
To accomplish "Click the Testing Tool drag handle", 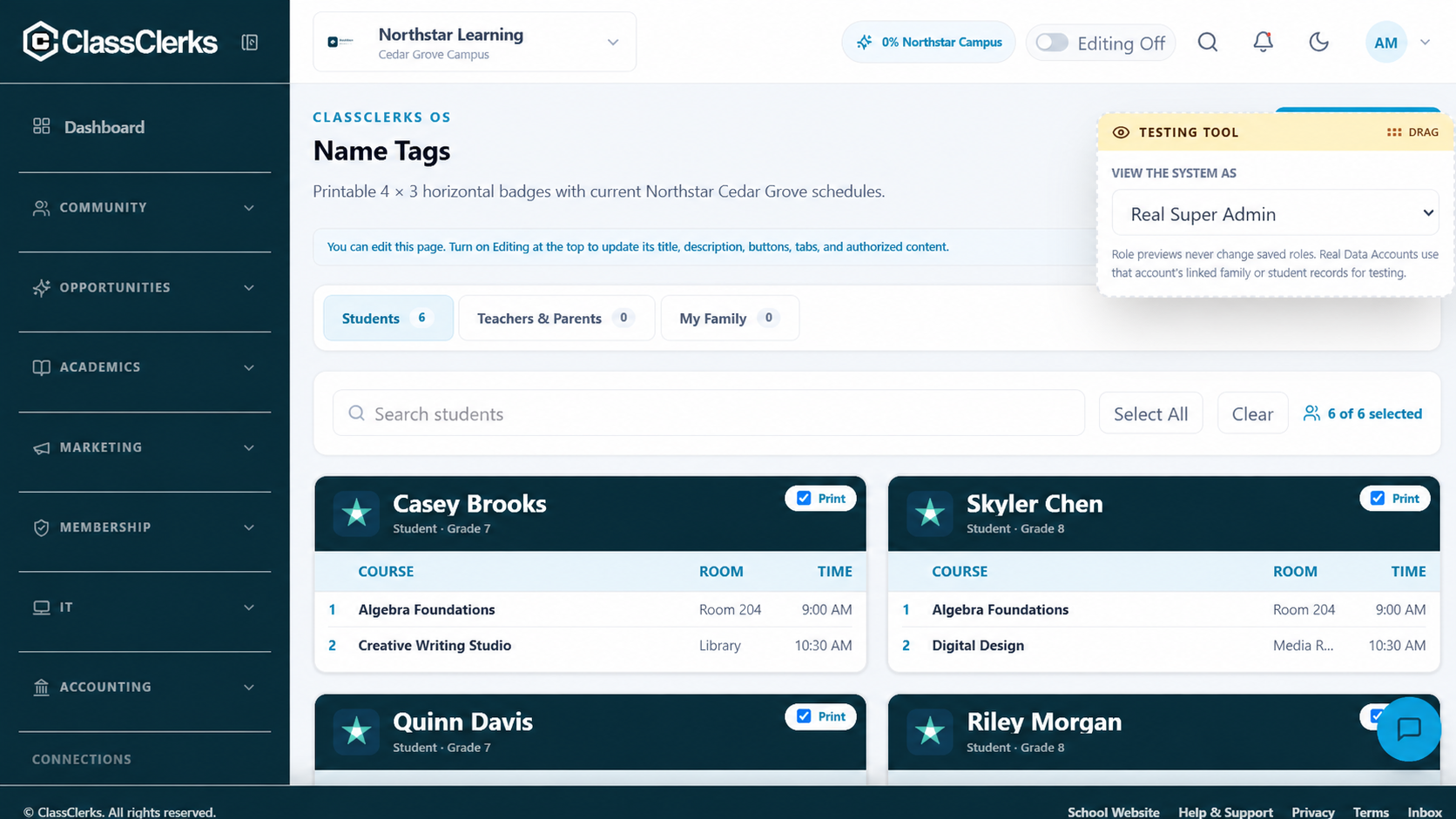I will [1412, 132].
